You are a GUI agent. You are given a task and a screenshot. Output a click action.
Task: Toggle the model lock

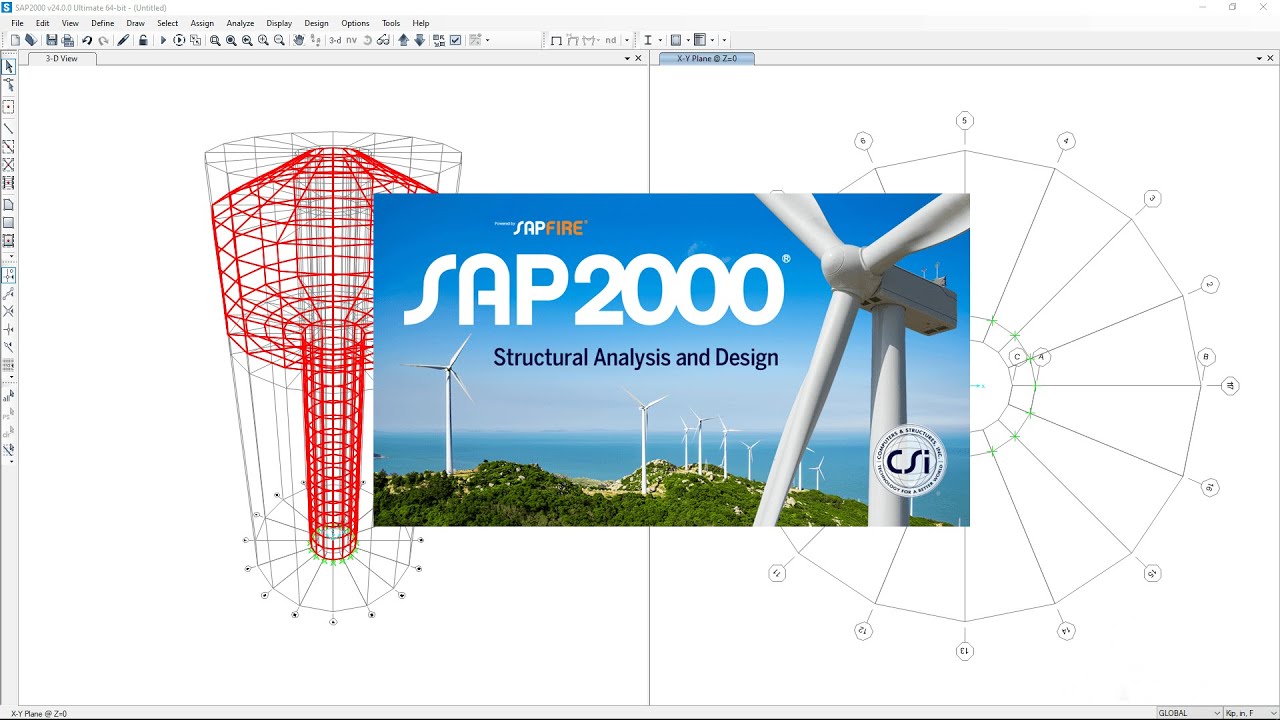143,40
